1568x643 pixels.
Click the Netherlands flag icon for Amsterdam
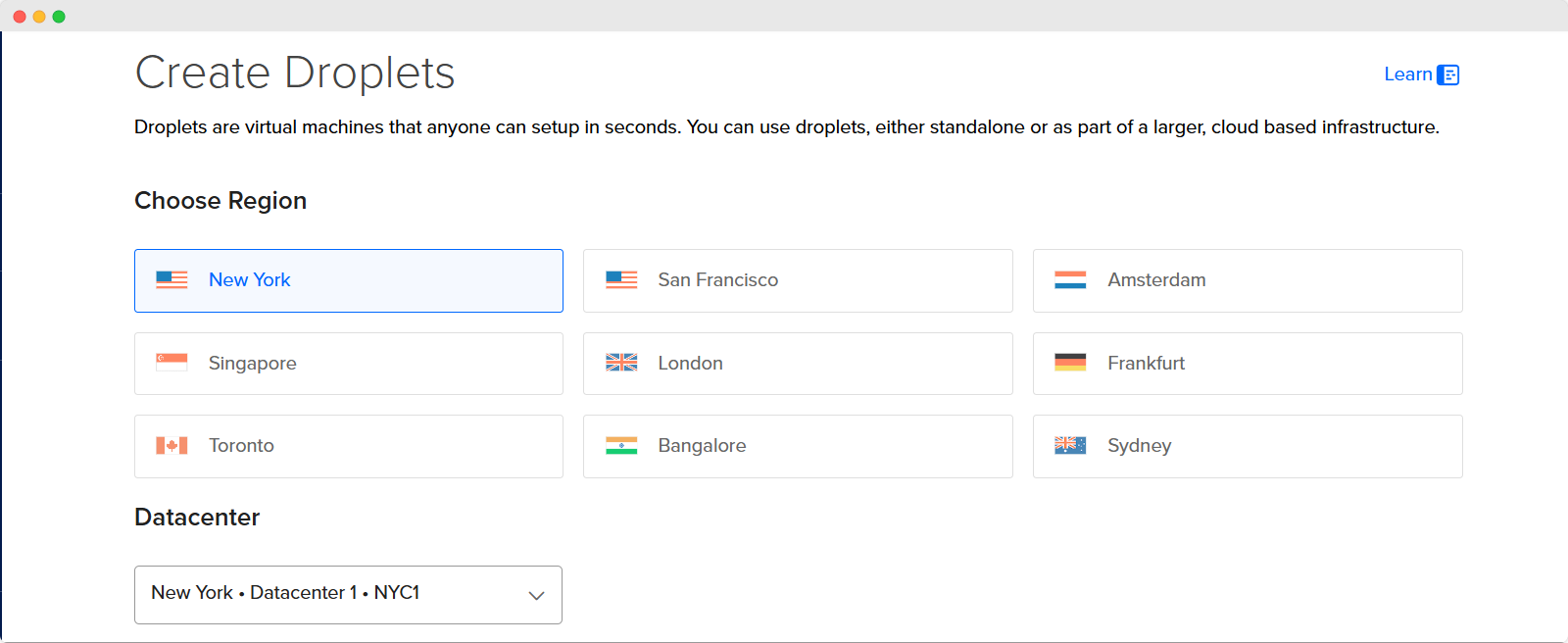[x=1070, y=280]
